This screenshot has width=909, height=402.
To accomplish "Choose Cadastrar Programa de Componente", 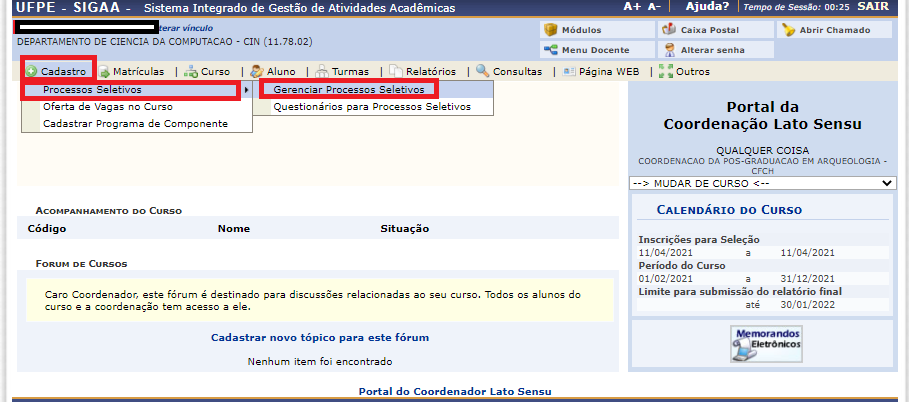I will tap(134, 124).
